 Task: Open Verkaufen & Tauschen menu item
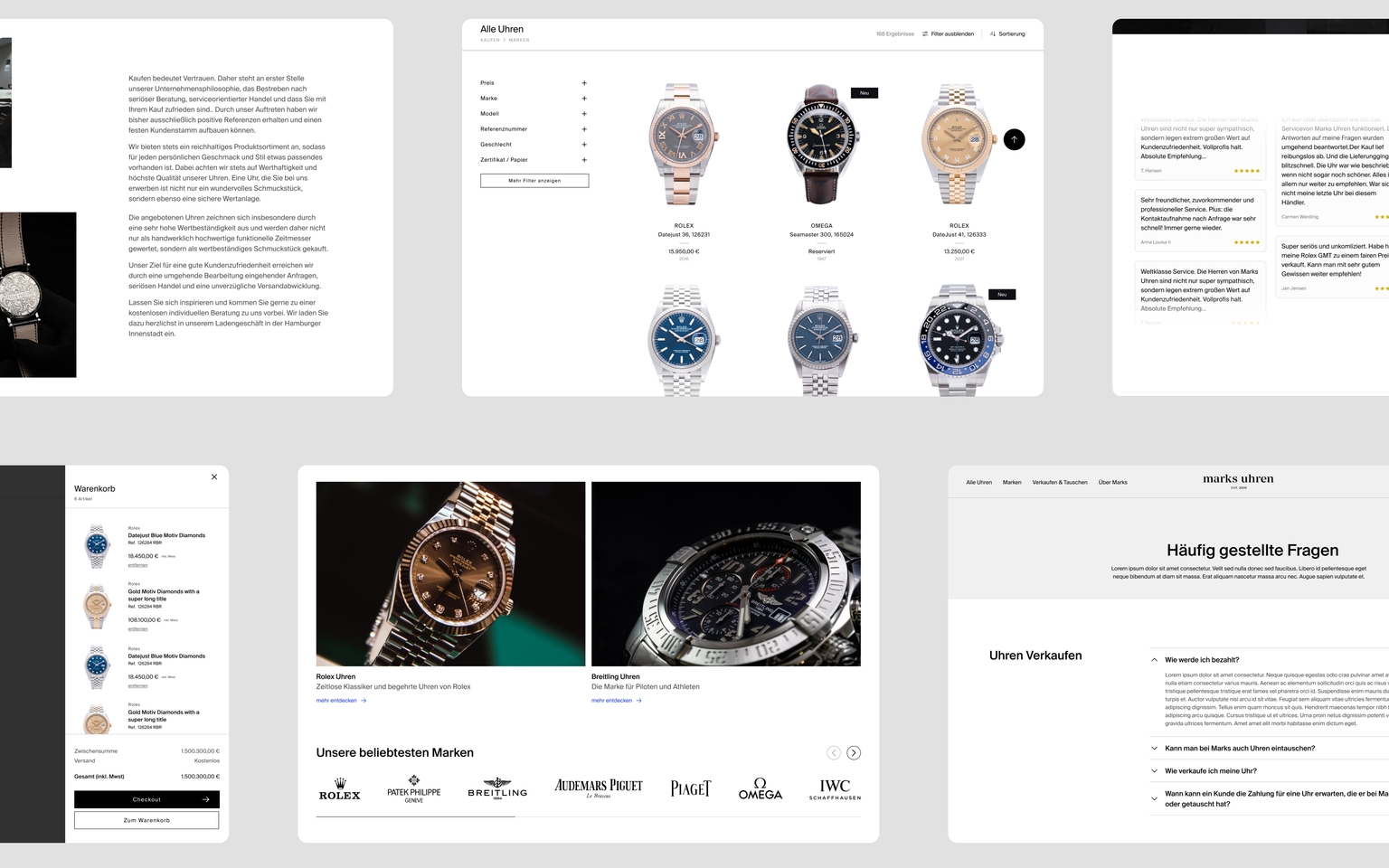point(1059,483)
